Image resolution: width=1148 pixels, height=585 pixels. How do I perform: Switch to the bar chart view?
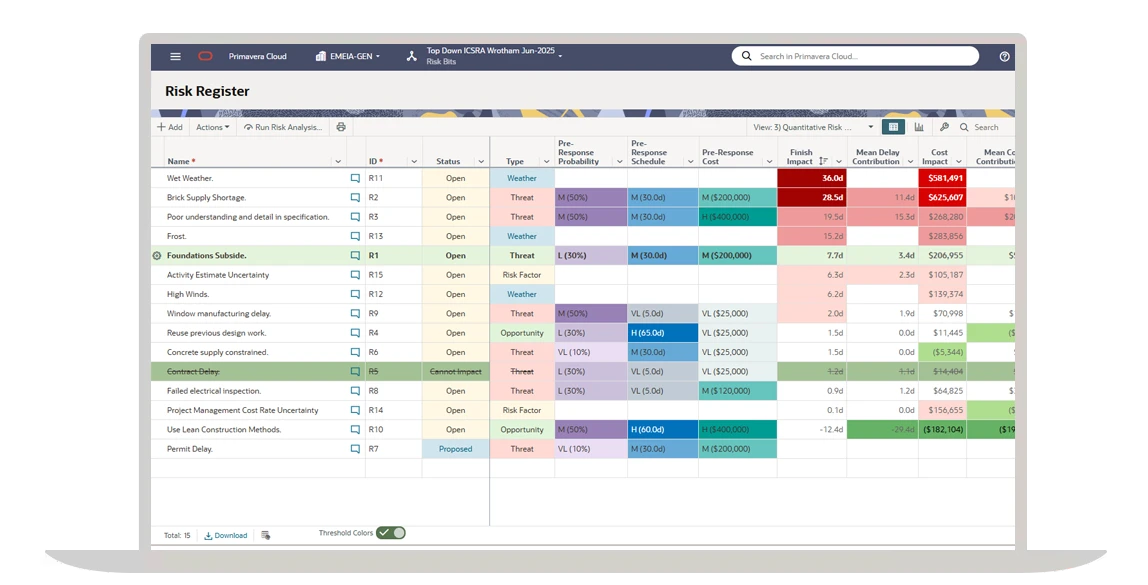916,127
